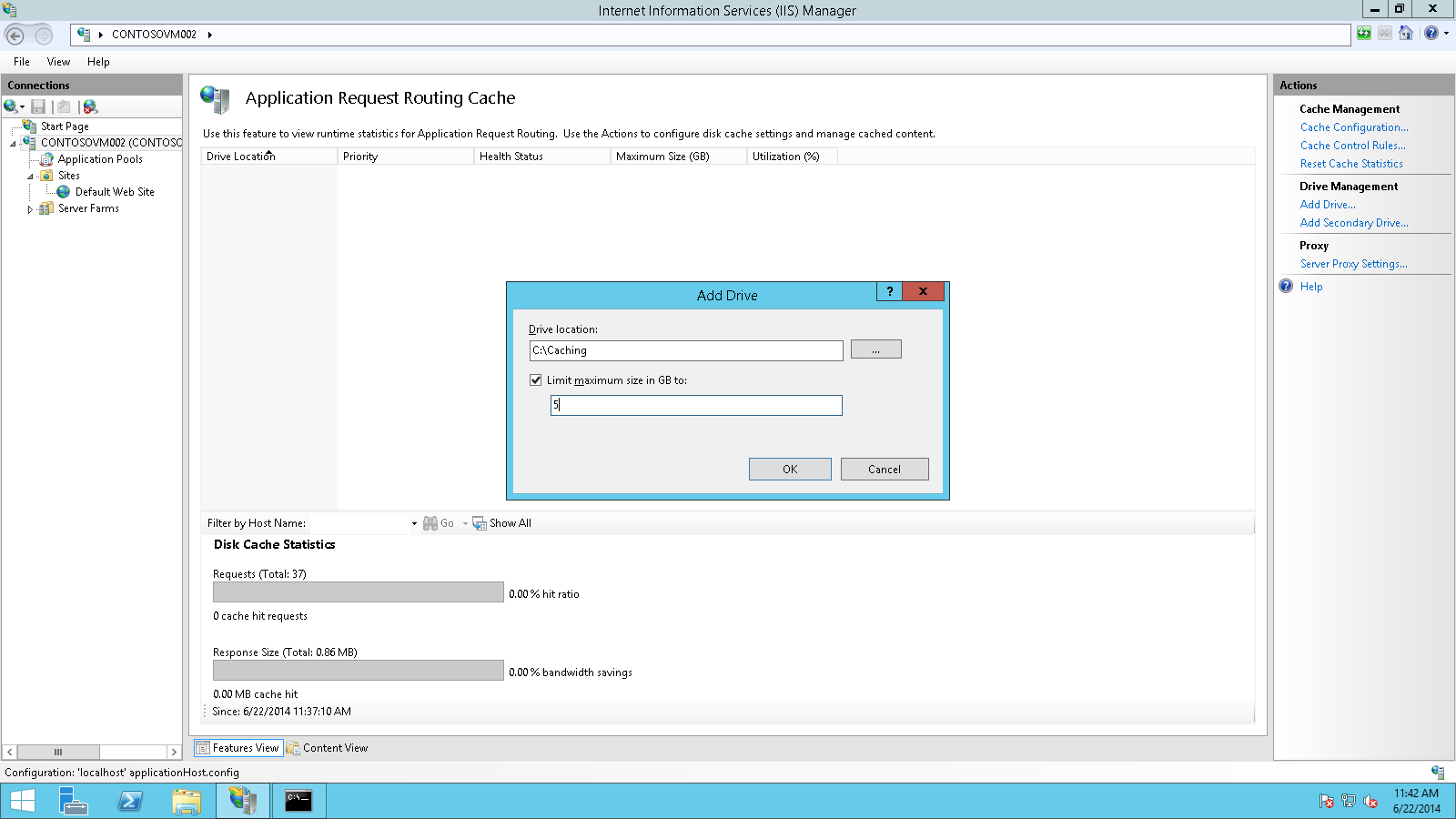Click the IIS Manager taskbar icon
Image resolution: width=1456 pixels, height=819 pixels.
[243, 801]
